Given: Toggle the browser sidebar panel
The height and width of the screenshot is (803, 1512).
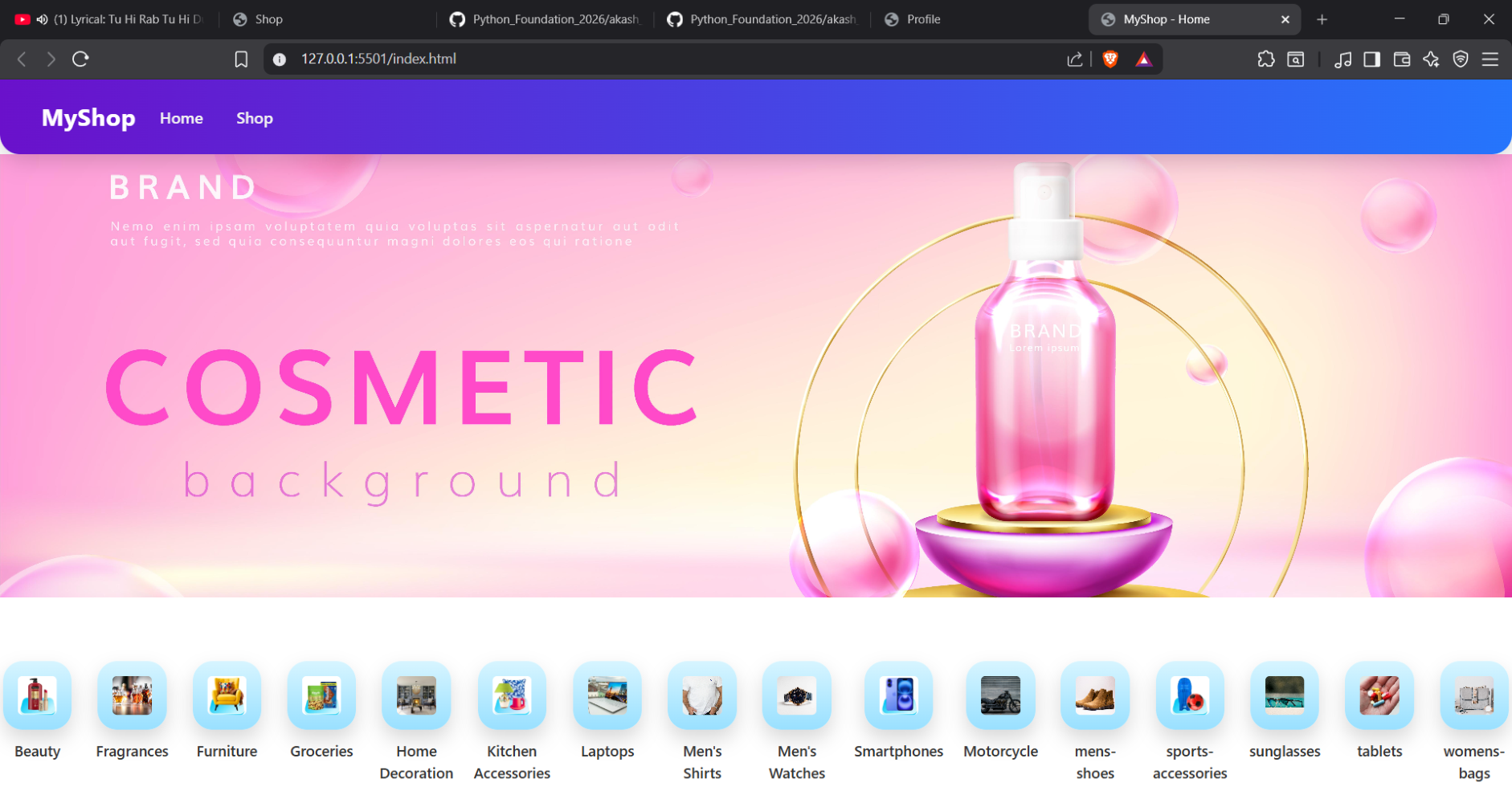Looking at the screenshot, I should 1371,59.
